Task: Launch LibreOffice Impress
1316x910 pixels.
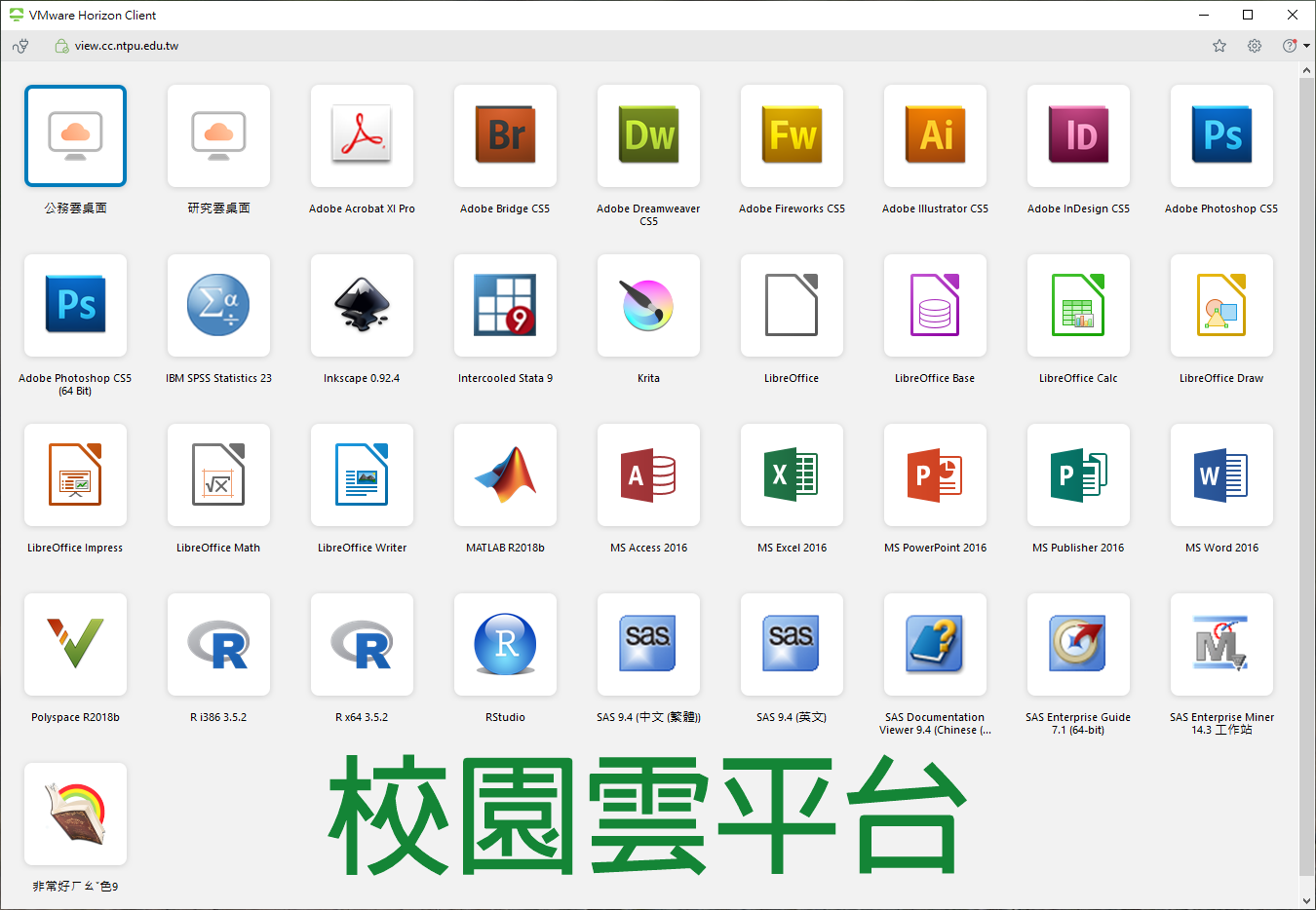Action: tap(75, 474)
